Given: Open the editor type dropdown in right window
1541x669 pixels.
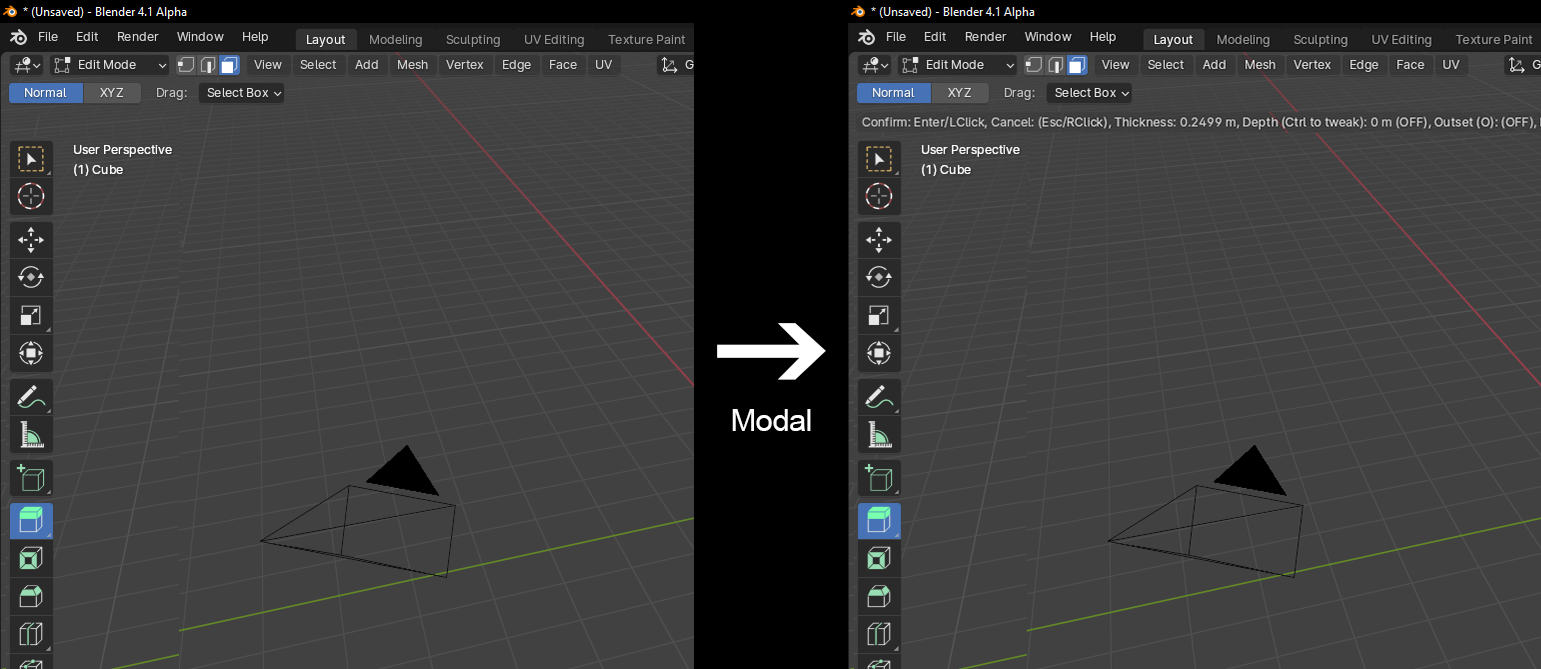Looking at the screenshot, I should [875, 65].
